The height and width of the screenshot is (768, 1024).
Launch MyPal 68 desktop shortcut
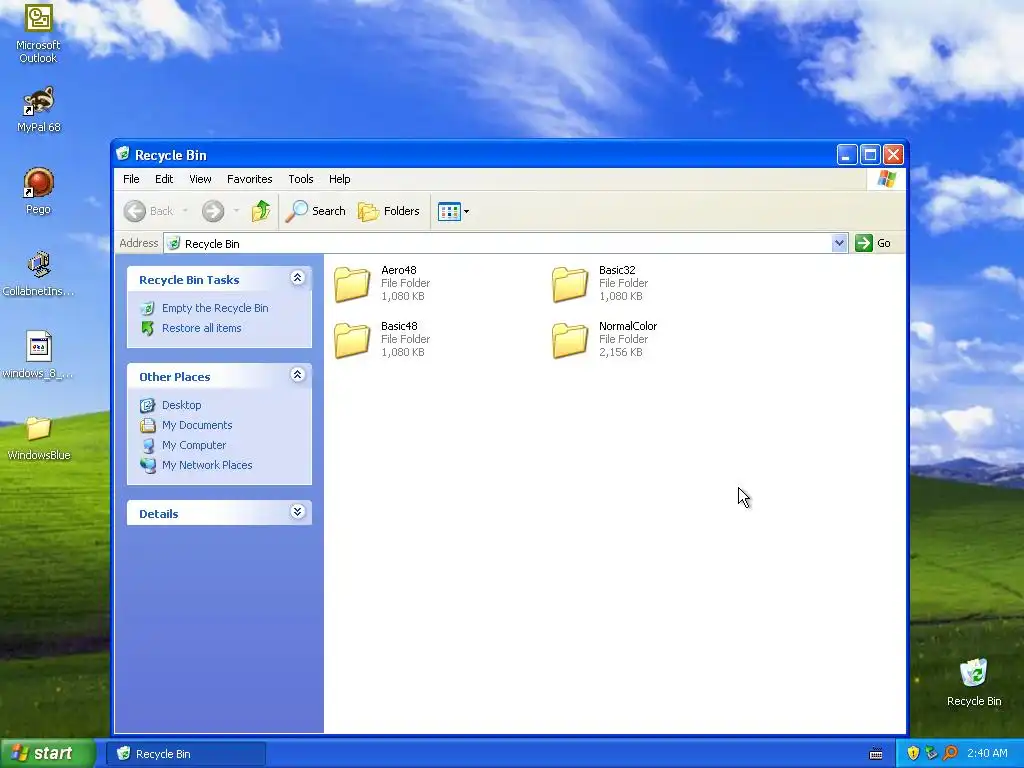click(x=38, y=110)
